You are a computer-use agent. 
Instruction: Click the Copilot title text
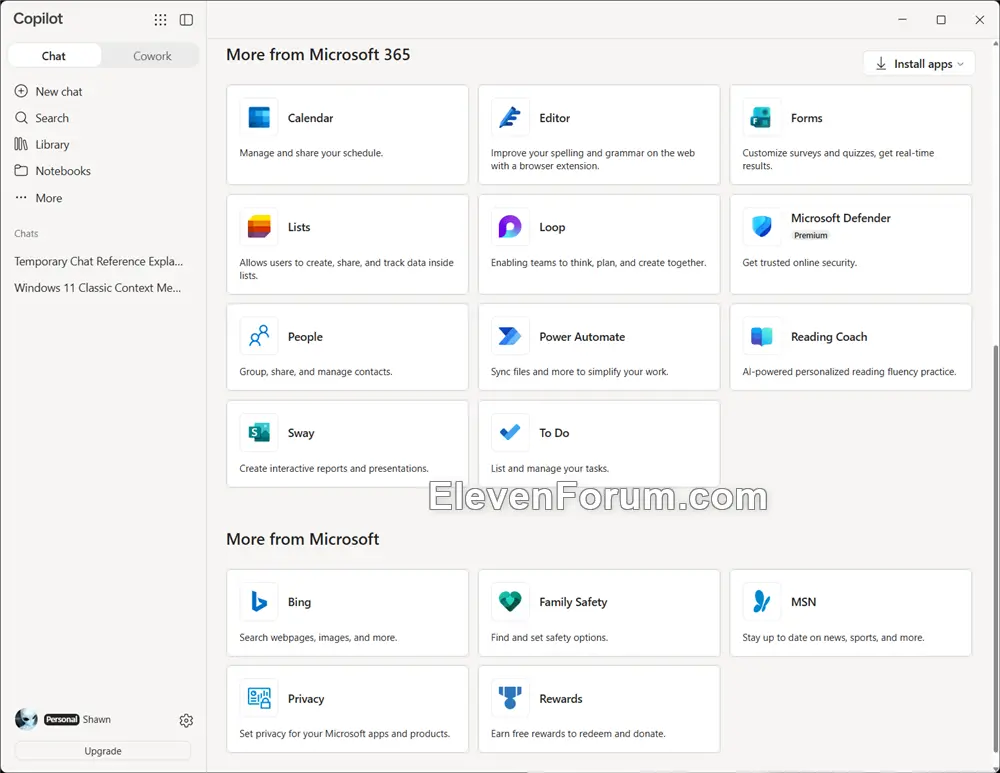[38, 18]
